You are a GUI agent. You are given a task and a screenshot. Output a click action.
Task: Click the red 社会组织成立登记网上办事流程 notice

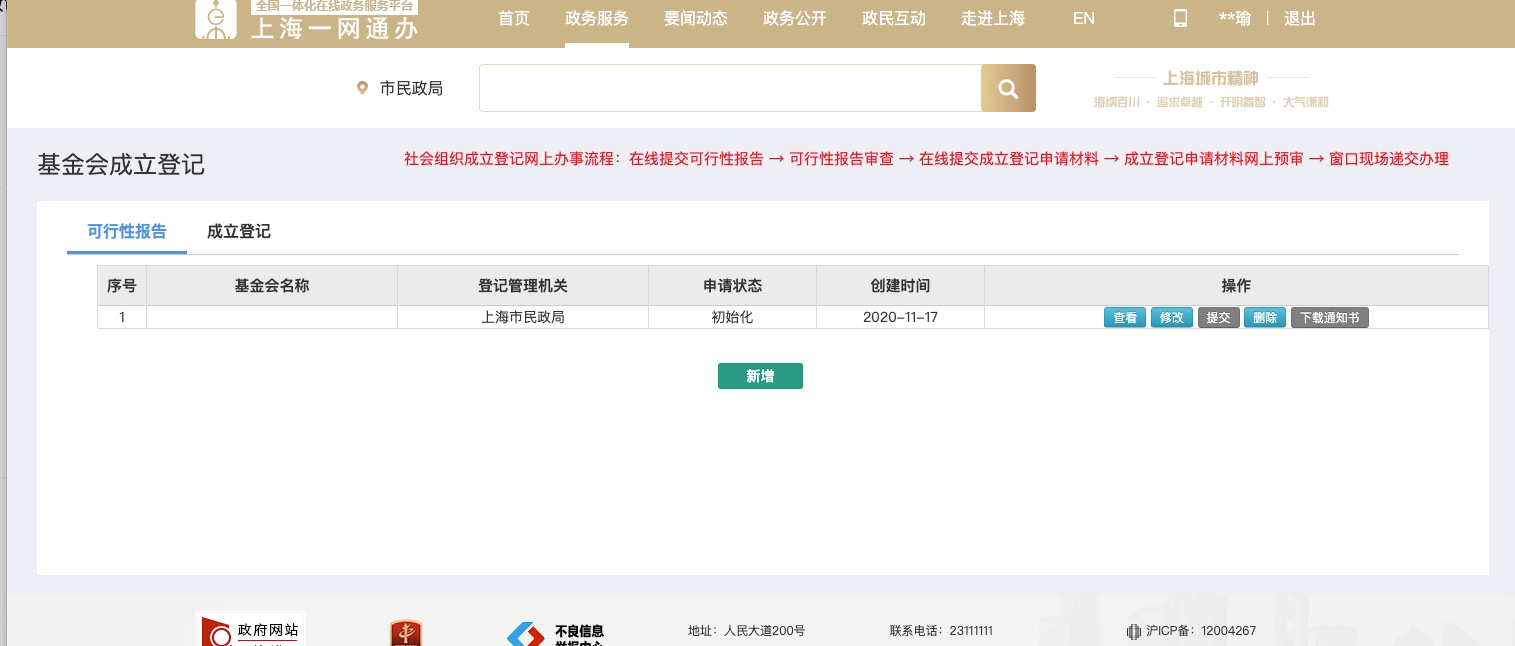tap(926, 158)
